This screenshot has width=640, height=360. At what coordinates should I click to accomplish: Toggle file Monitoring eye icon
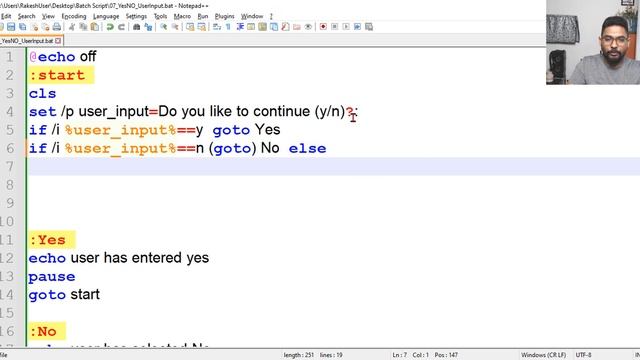308,27
